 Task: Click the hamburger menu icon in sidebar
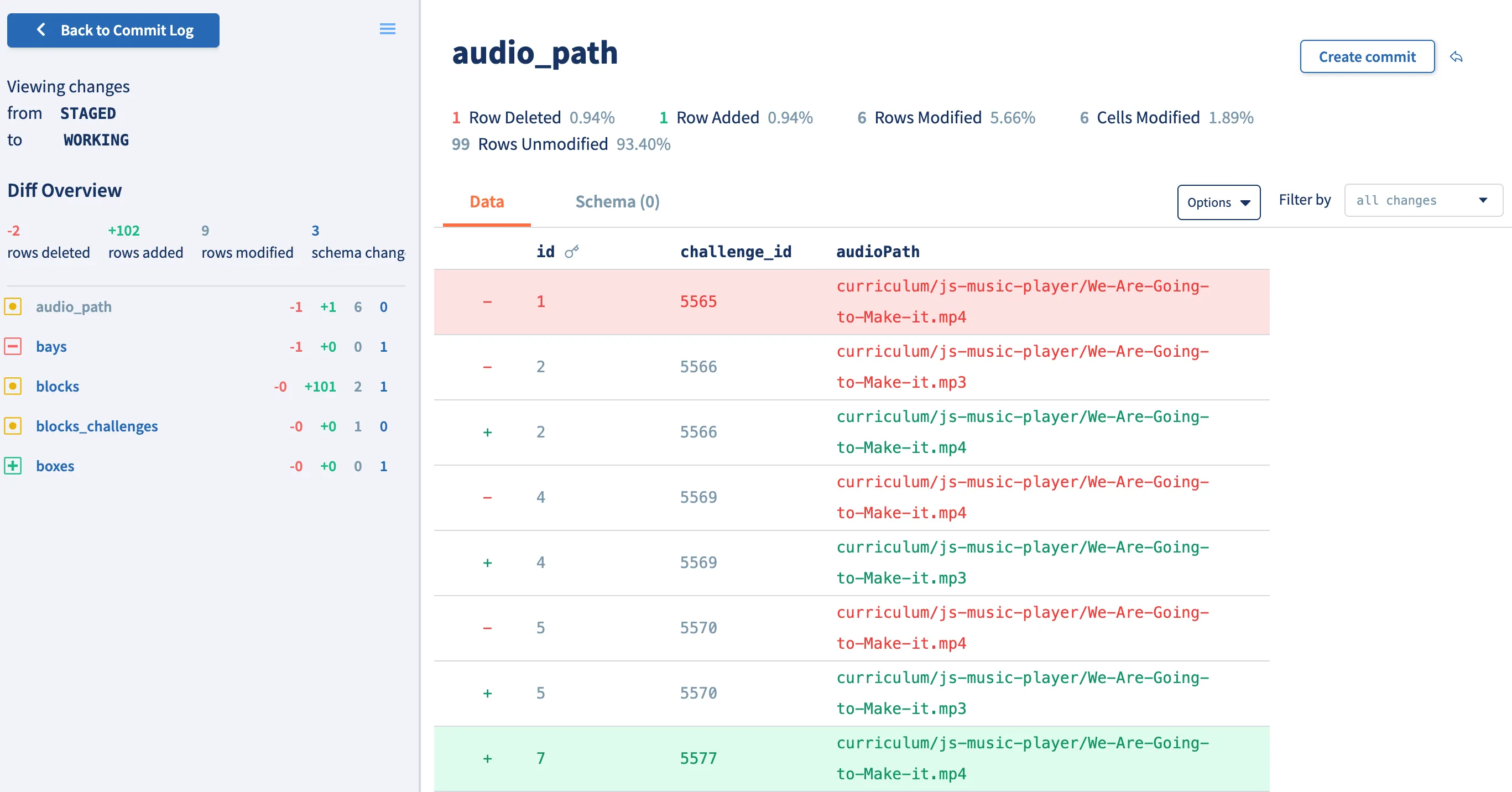pyautogui.click(x=387, y=29)
